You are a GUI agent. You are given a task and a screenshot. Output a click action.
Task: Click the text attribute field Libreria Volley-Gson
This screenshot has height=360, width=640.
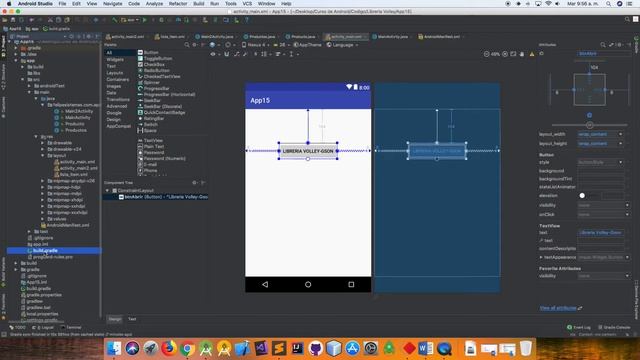(600, 232)
